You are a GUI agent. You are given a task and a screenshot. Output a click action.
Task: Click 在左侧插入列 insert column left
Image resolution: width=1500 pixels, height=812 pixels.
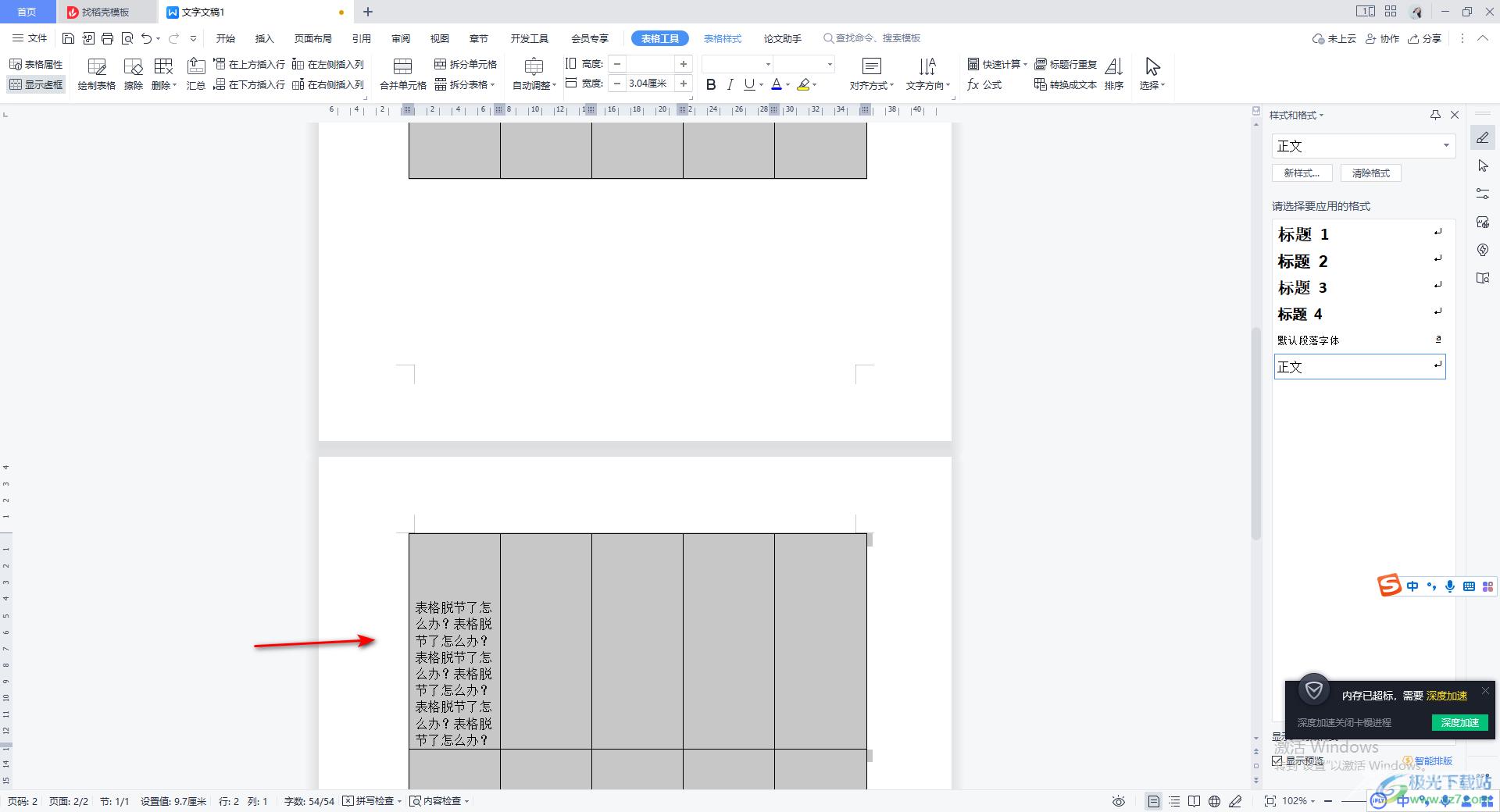(328, 64)
